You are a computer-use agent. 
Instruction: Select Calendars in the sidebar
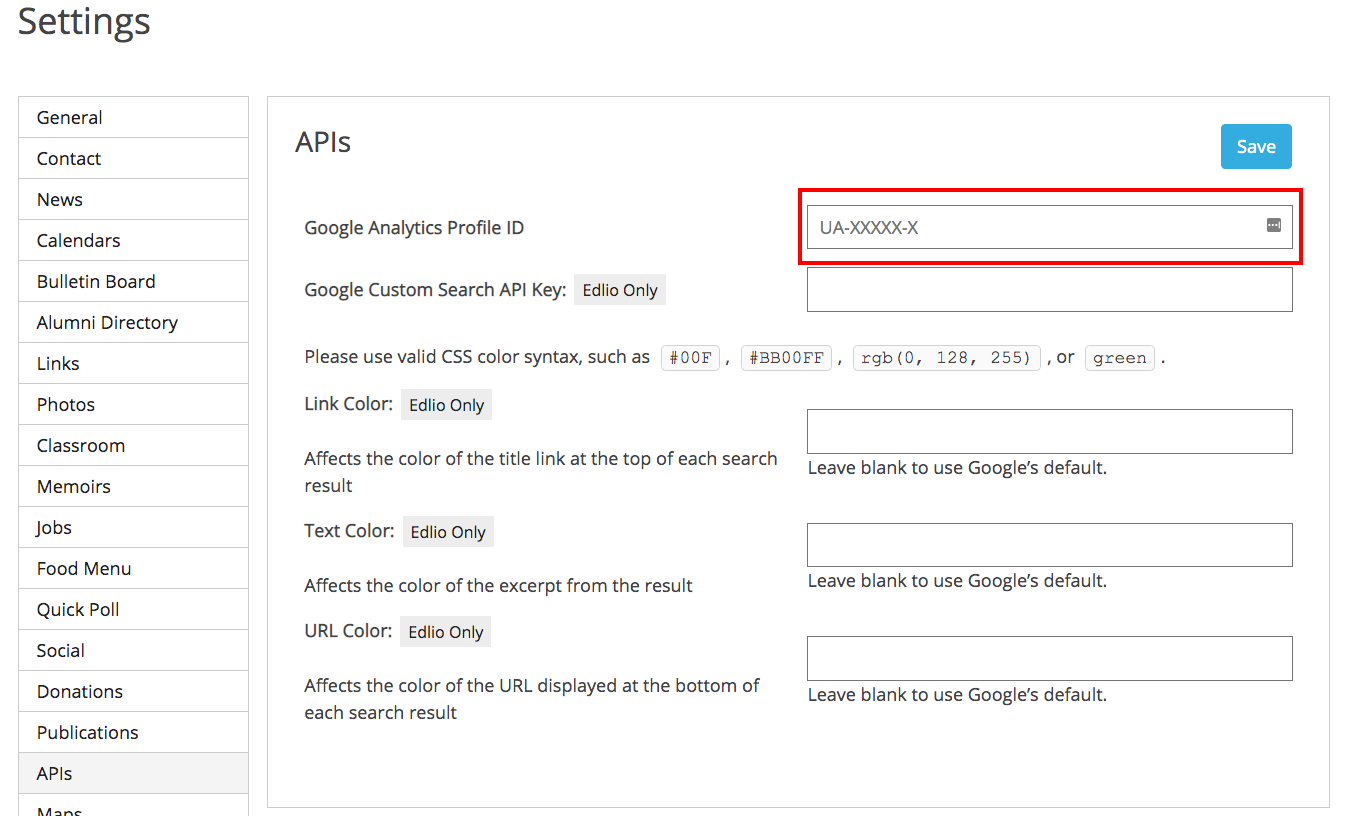133,241
